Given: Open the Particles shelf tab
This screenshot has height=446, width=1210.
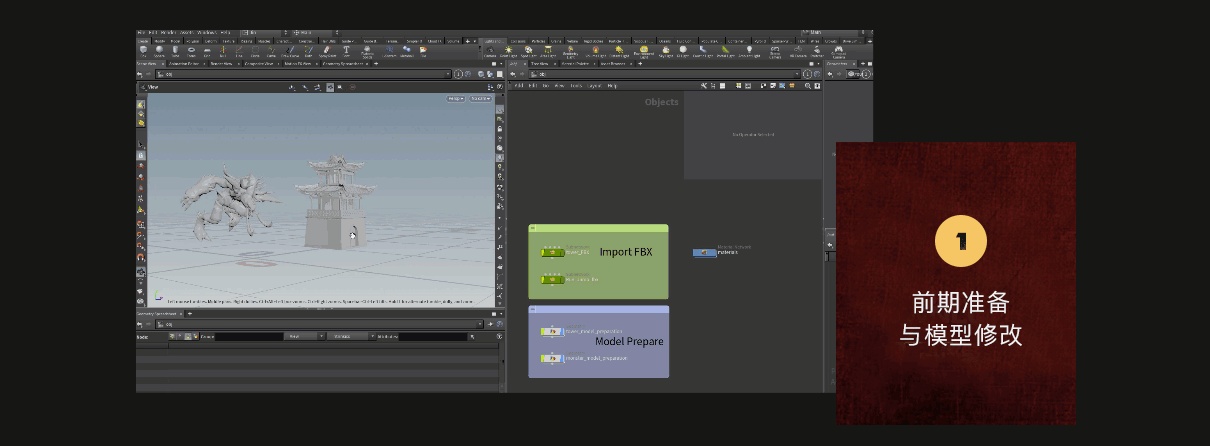Looking at the screenshot, I should 539,41.
